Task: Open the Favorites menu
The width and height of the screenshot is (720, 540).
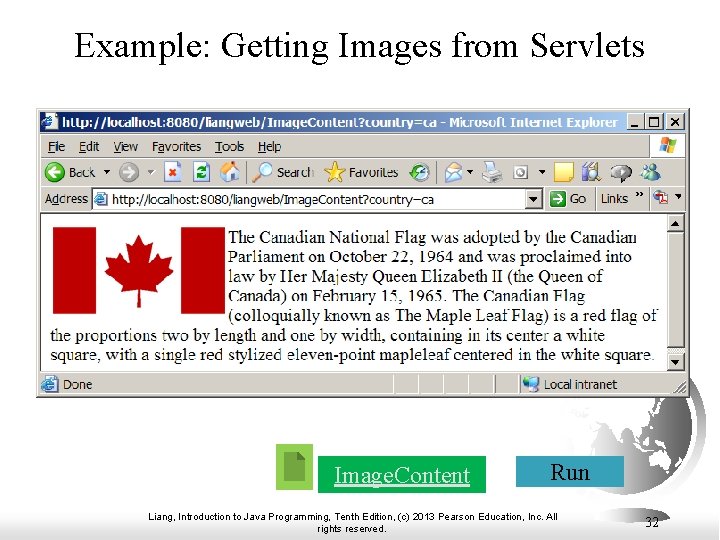Action: pos(176,146)
